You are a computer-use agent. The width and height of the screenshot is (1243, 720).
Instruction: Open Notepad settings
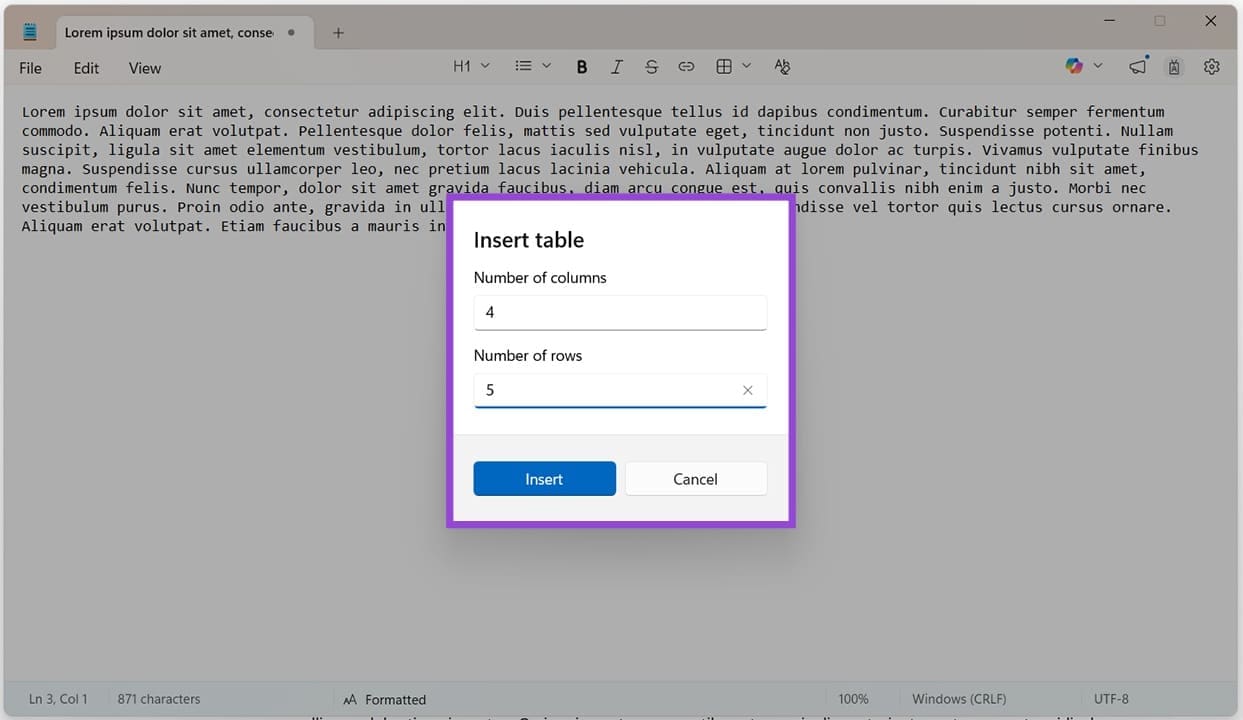1211,66
